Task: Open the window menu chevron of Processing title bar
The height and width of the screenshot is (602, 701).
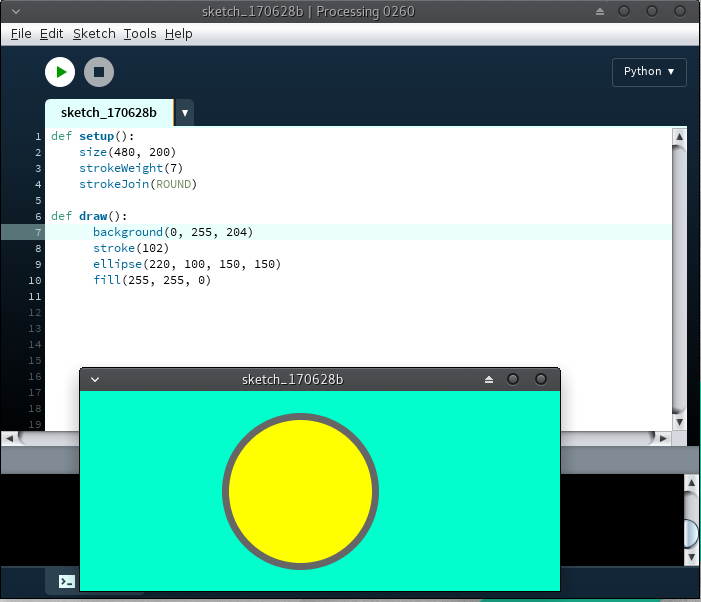Action: tap(16, 12)
